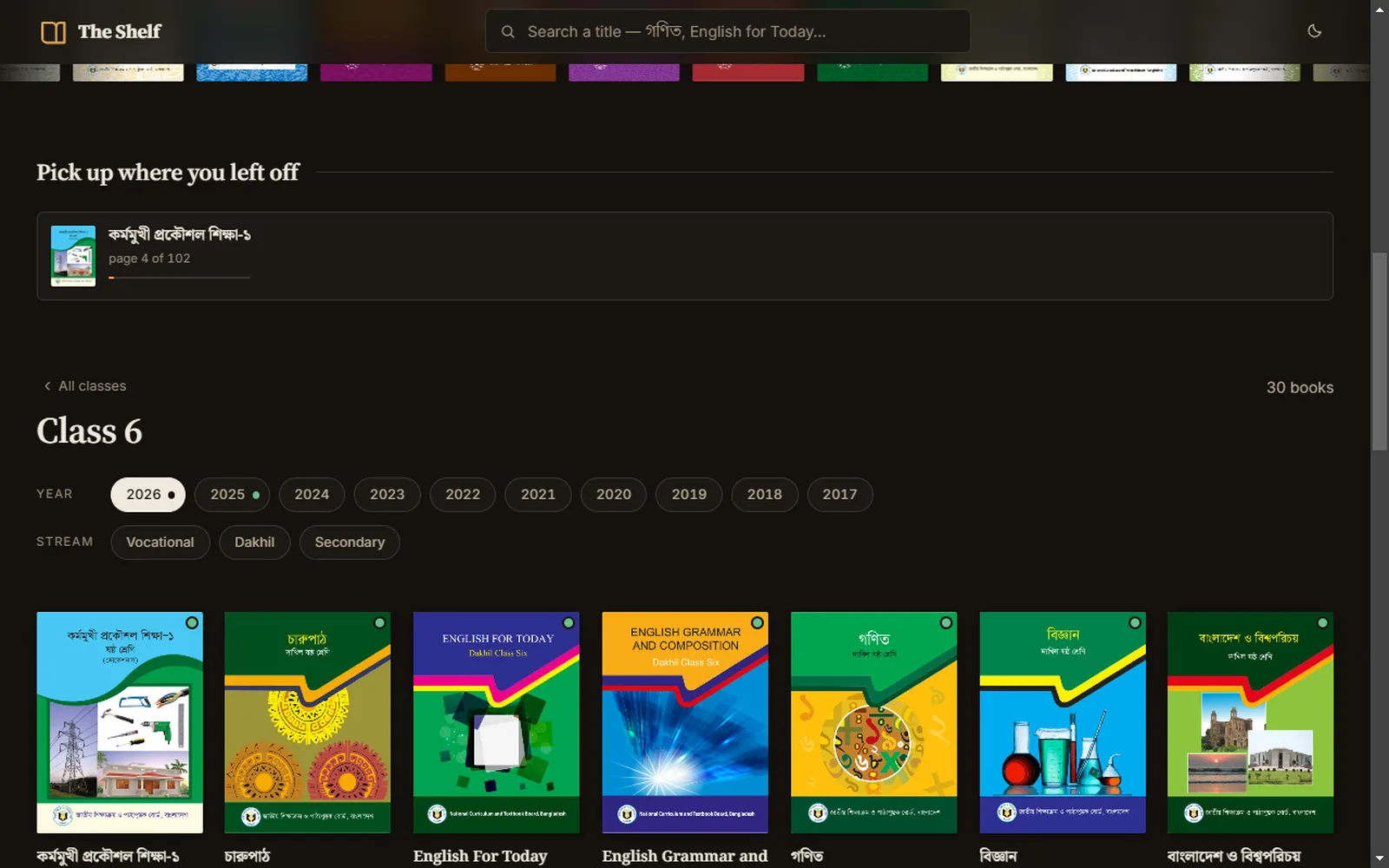
Task: Resume the page 4 of 102 book card
Action: tap(685, 256)
